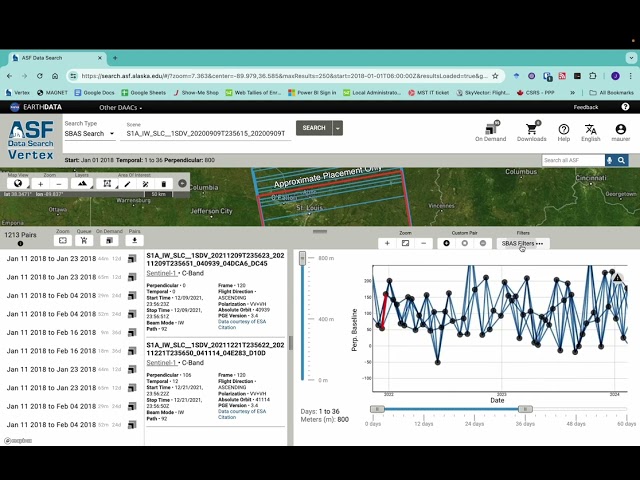Zoom out on the baseline chart
The image size is (640, 480).
click(x=424, y=243)
